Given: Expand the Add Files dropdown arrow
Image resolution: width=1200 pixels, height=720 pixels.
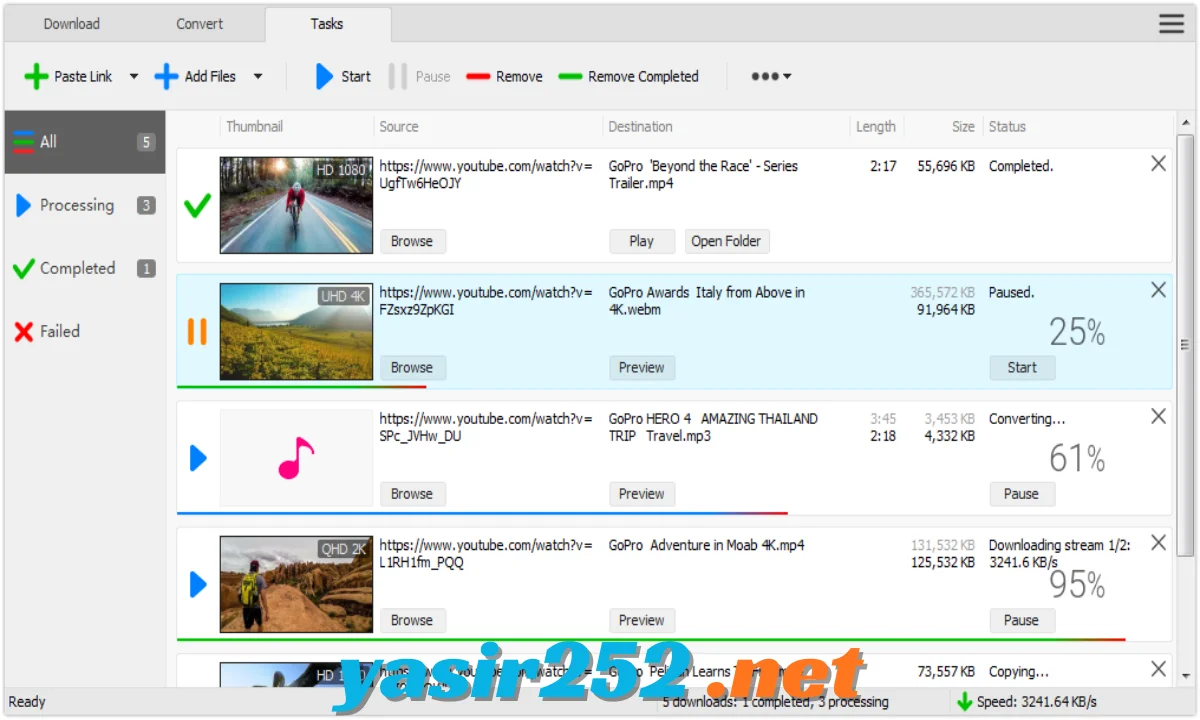Looking at the screenshot, I should (x=258, y=76).
